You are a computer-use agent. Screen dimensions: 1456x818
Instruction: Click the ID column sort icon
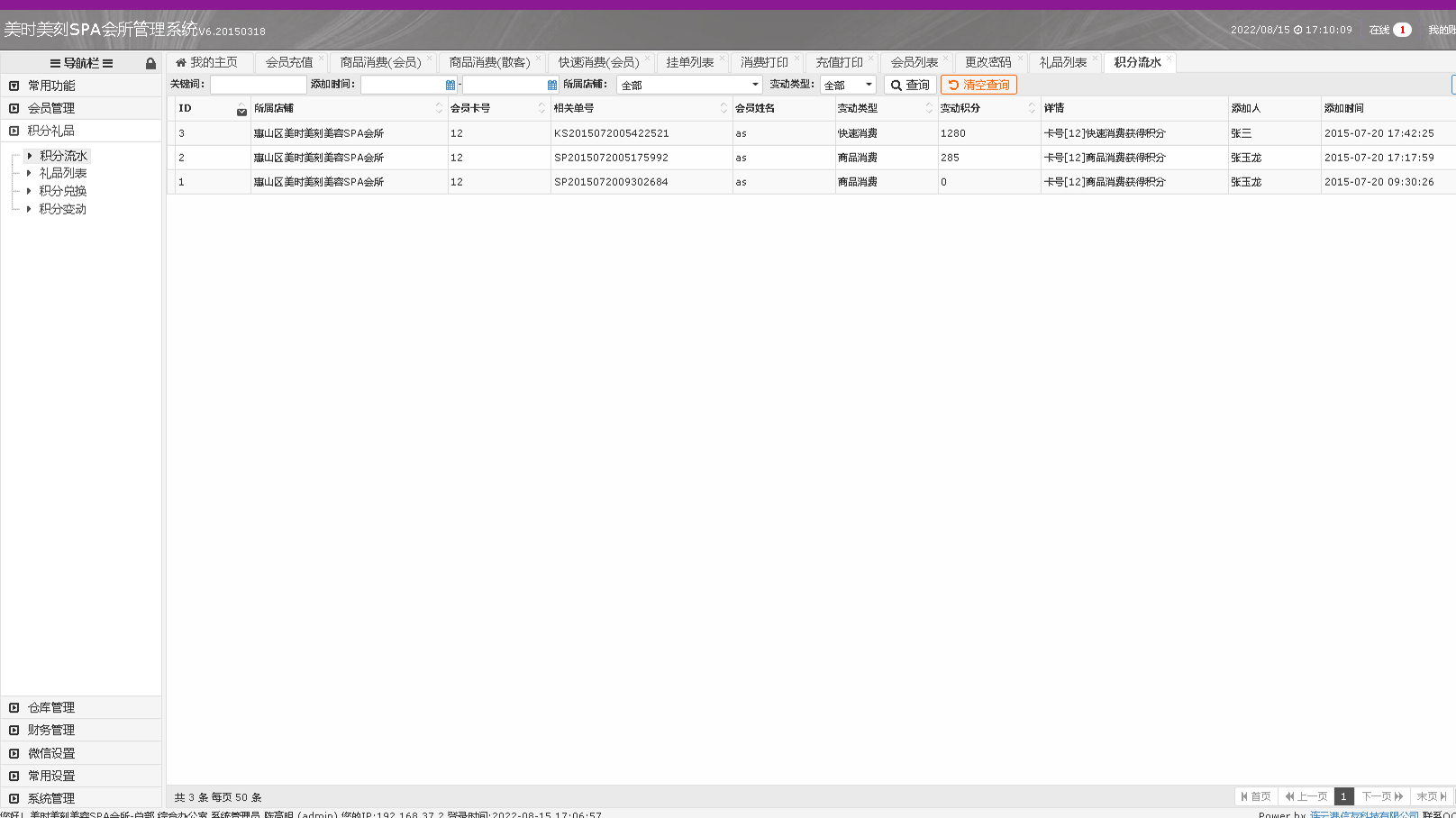pyautogui.click(x=241, y=111)
